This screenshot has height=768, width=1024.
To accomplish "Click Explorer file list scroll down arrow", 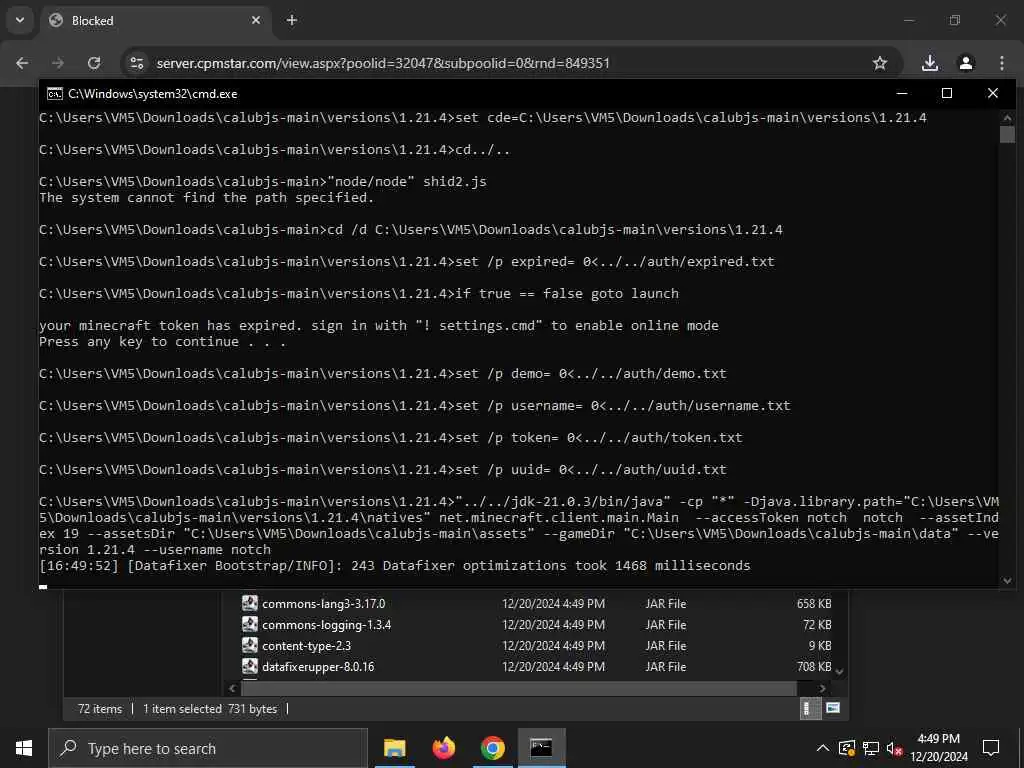I will coord(840,671).
